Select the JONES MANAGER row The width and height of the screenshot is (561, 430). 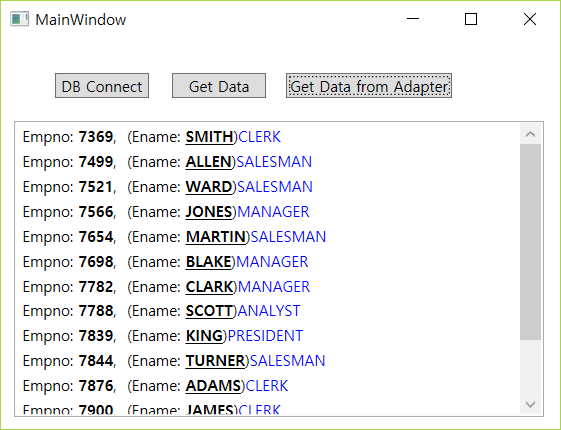pyautogui.click(x=268, y=212)
